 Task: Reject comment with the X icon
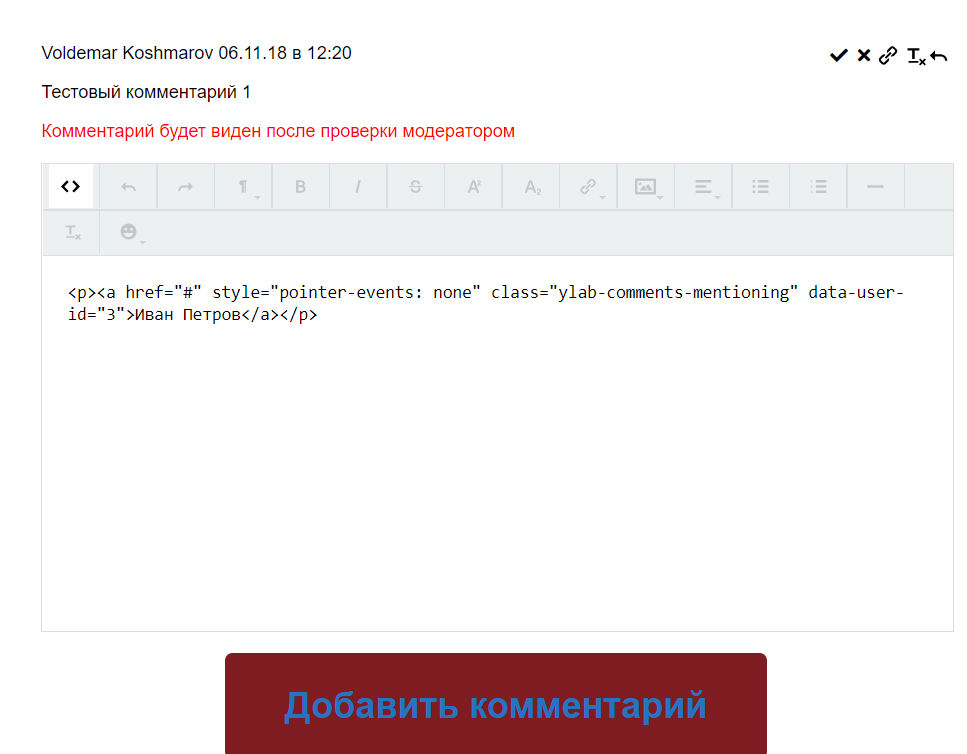pyautogui.click(x=864, y=56)
